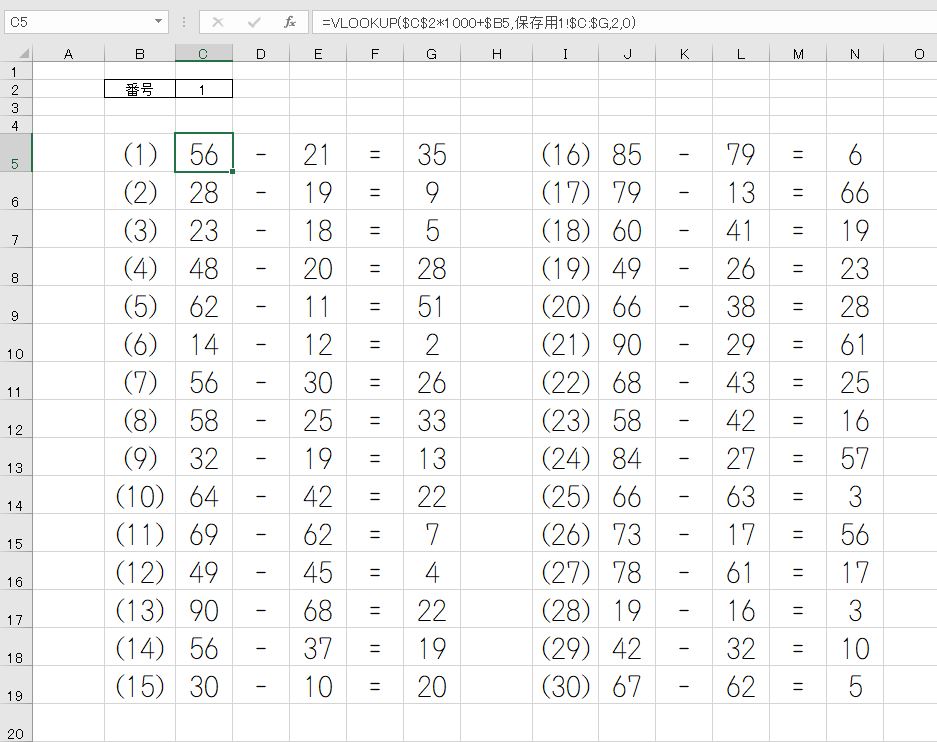Image resolution: width=937 pixels, height=742 pixels.
Task: Select row 5 header
Action: [16, 154]
